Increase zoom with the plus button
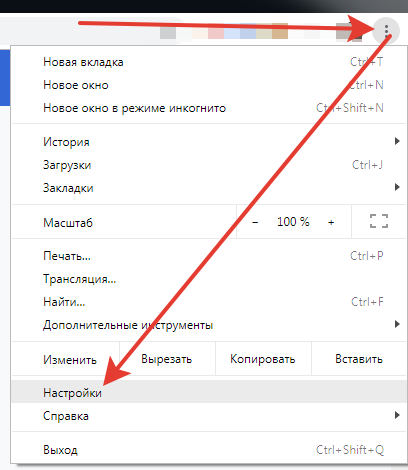The image size is (408, 470). click(331, 222)
